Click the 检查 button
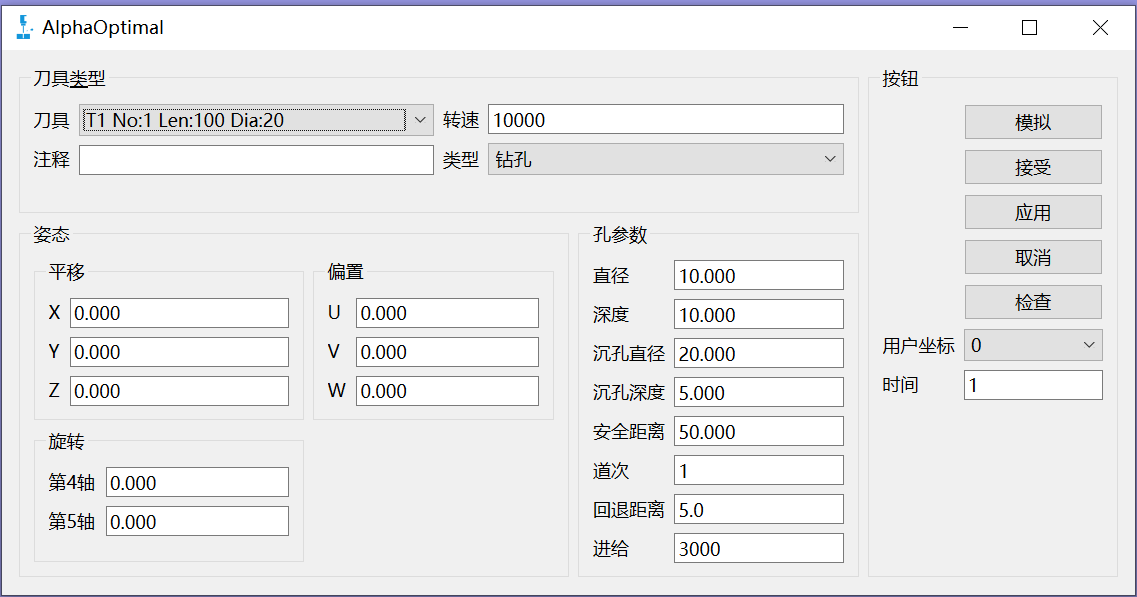The width and height of the screenshot is (1137, 597). coord(1033,302)
